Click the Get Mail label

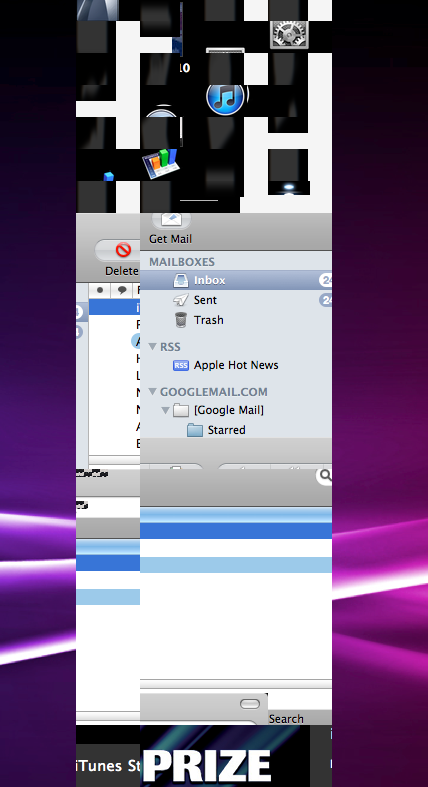(171, 239)
